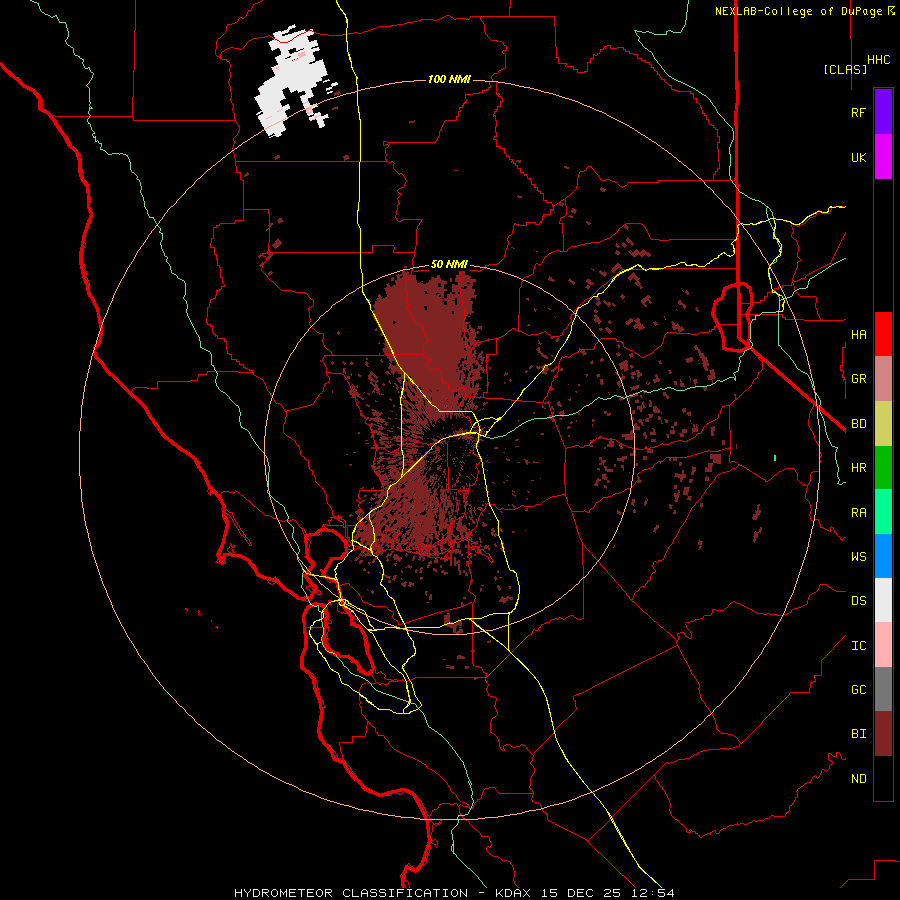The height and width of the screenshot is (900, 900).
Task: Pick the RA light green legend swatch
Action: pos(883,512)
